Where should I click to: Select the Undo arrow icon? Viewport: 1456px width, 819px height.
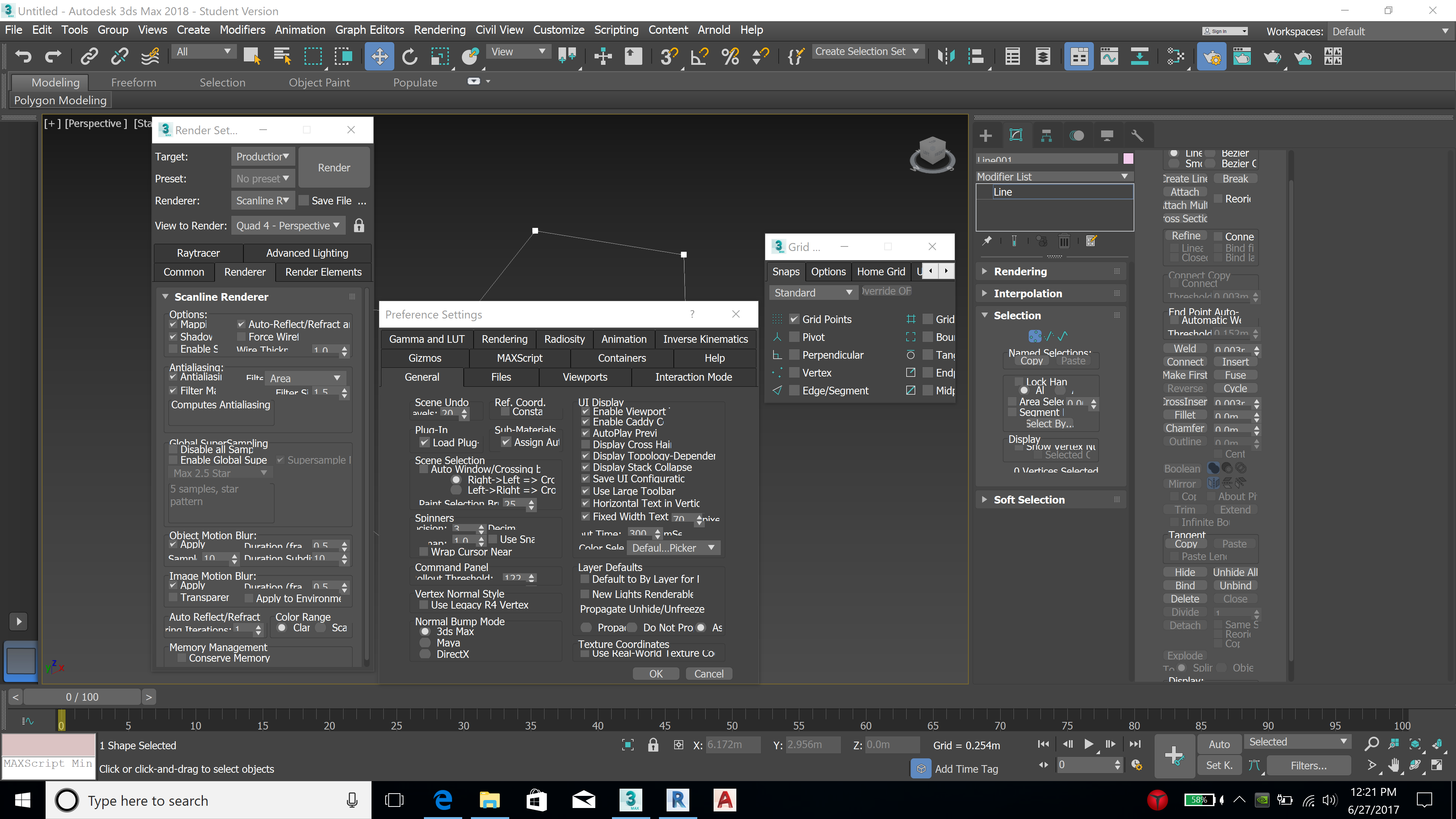click(23, 56)
